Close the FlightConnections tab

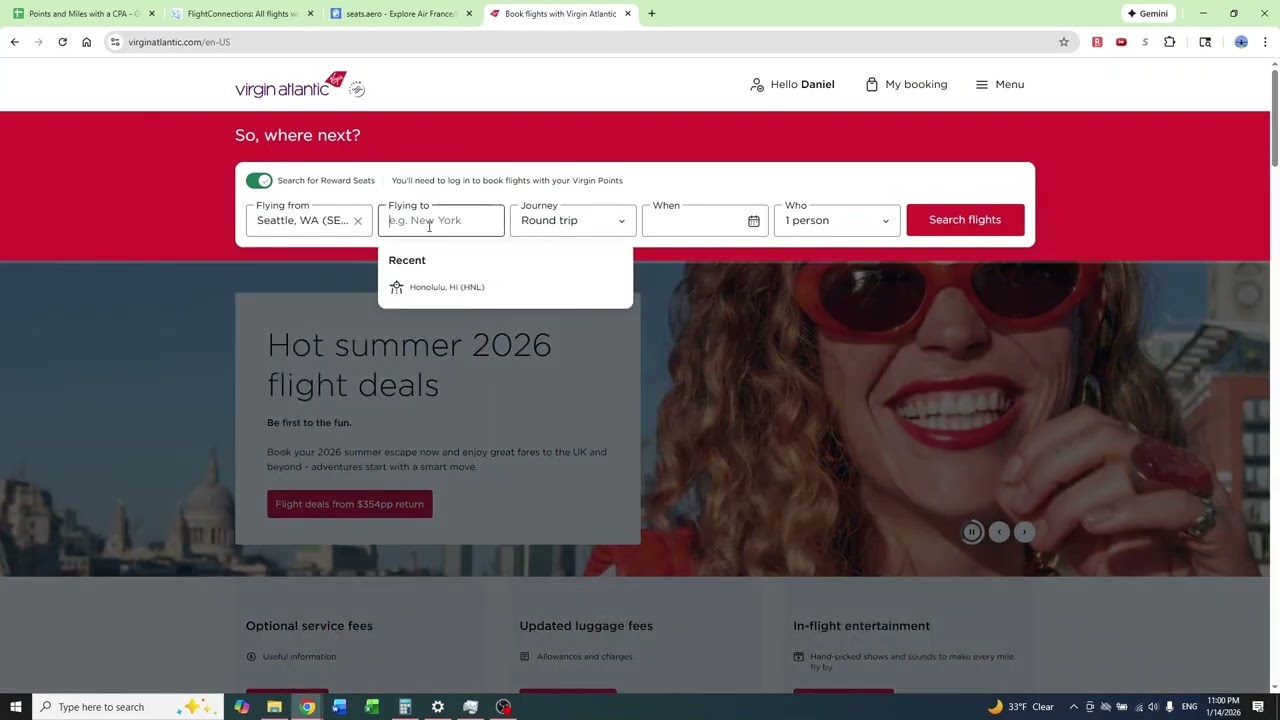[310, 14]
